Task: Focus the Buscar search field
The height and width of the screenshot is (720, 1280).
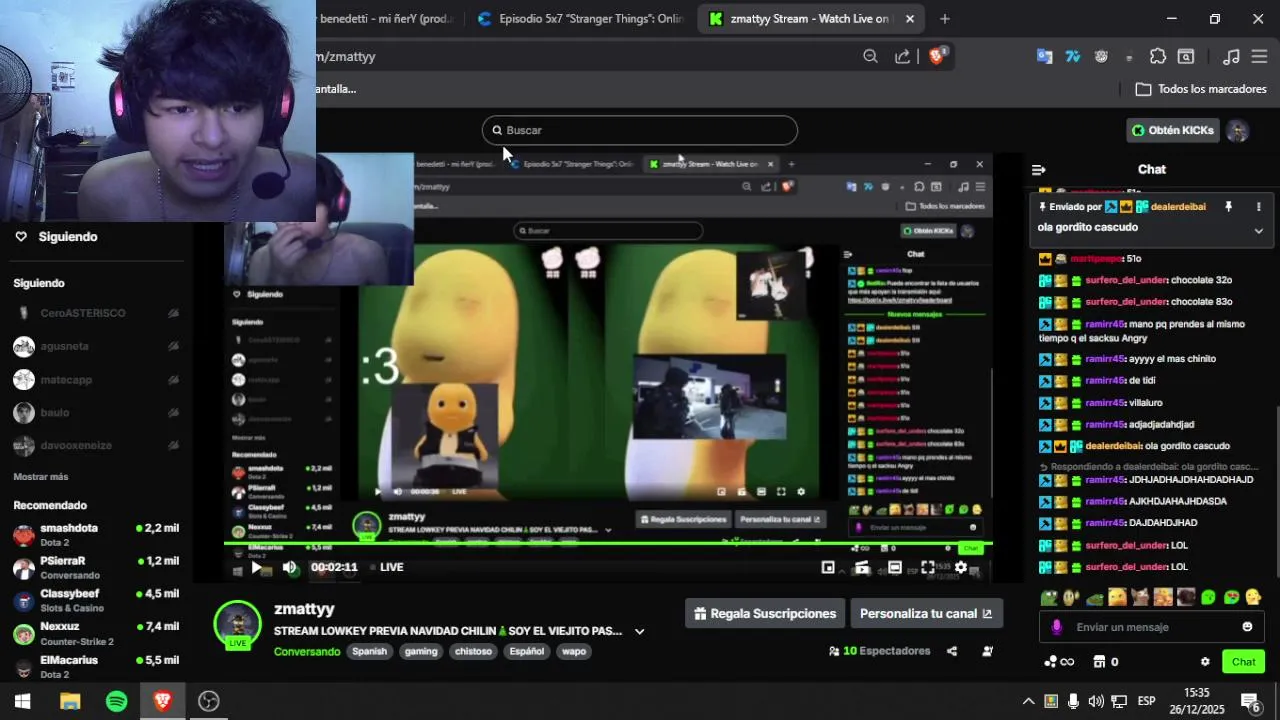Action: tap(640, 130)
